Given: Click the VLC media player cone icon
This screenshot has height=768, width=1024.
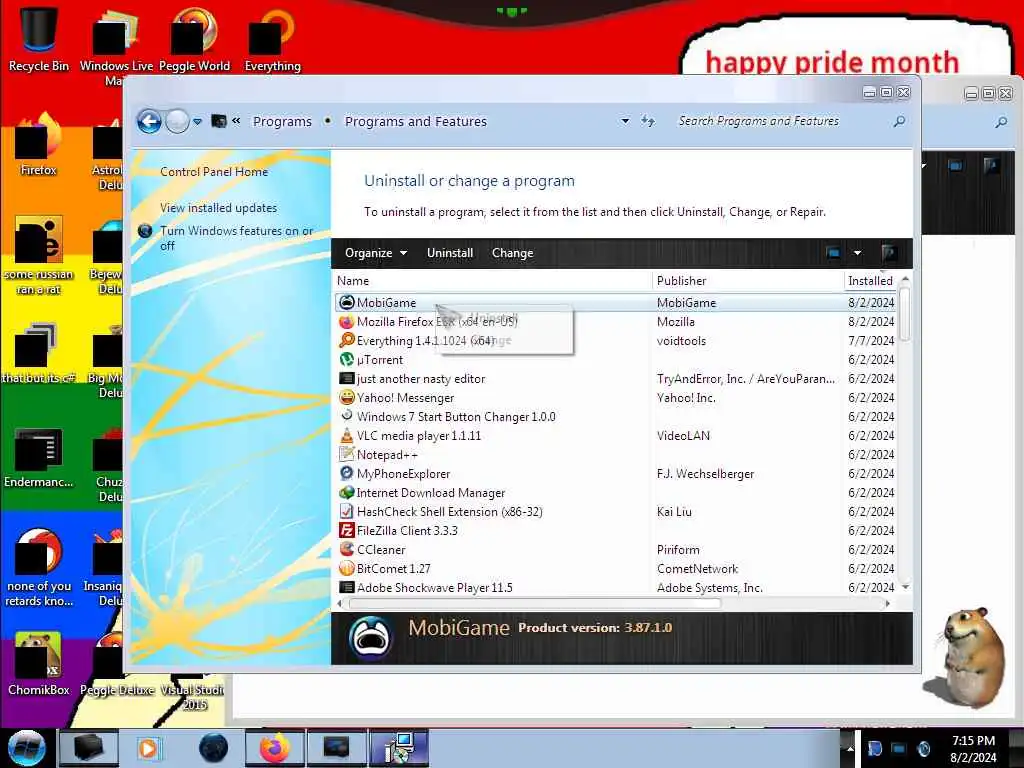Looking at the screenshot, I should pos(347,435).
